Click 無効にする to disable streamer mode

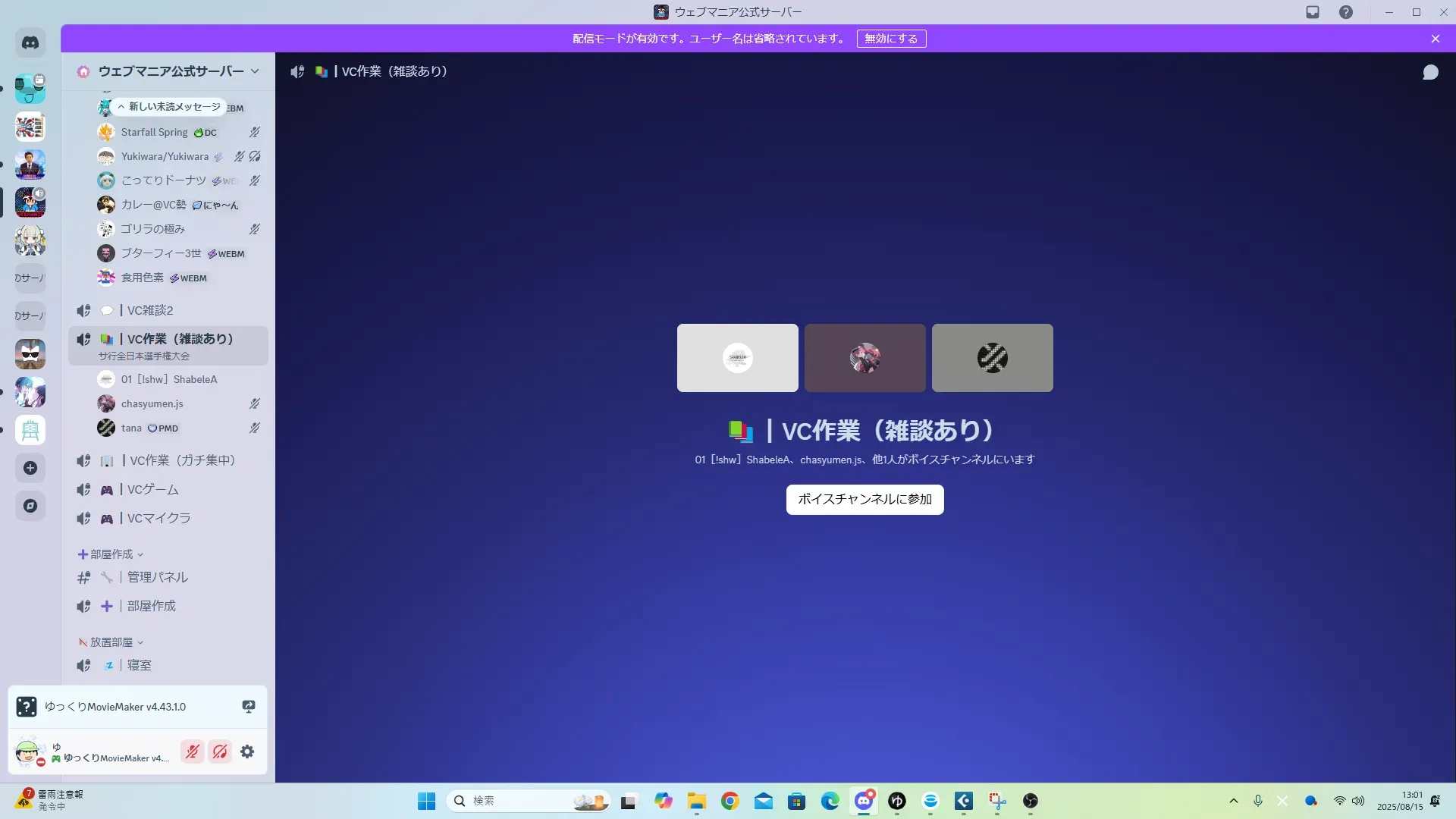[x=891, y=39]
